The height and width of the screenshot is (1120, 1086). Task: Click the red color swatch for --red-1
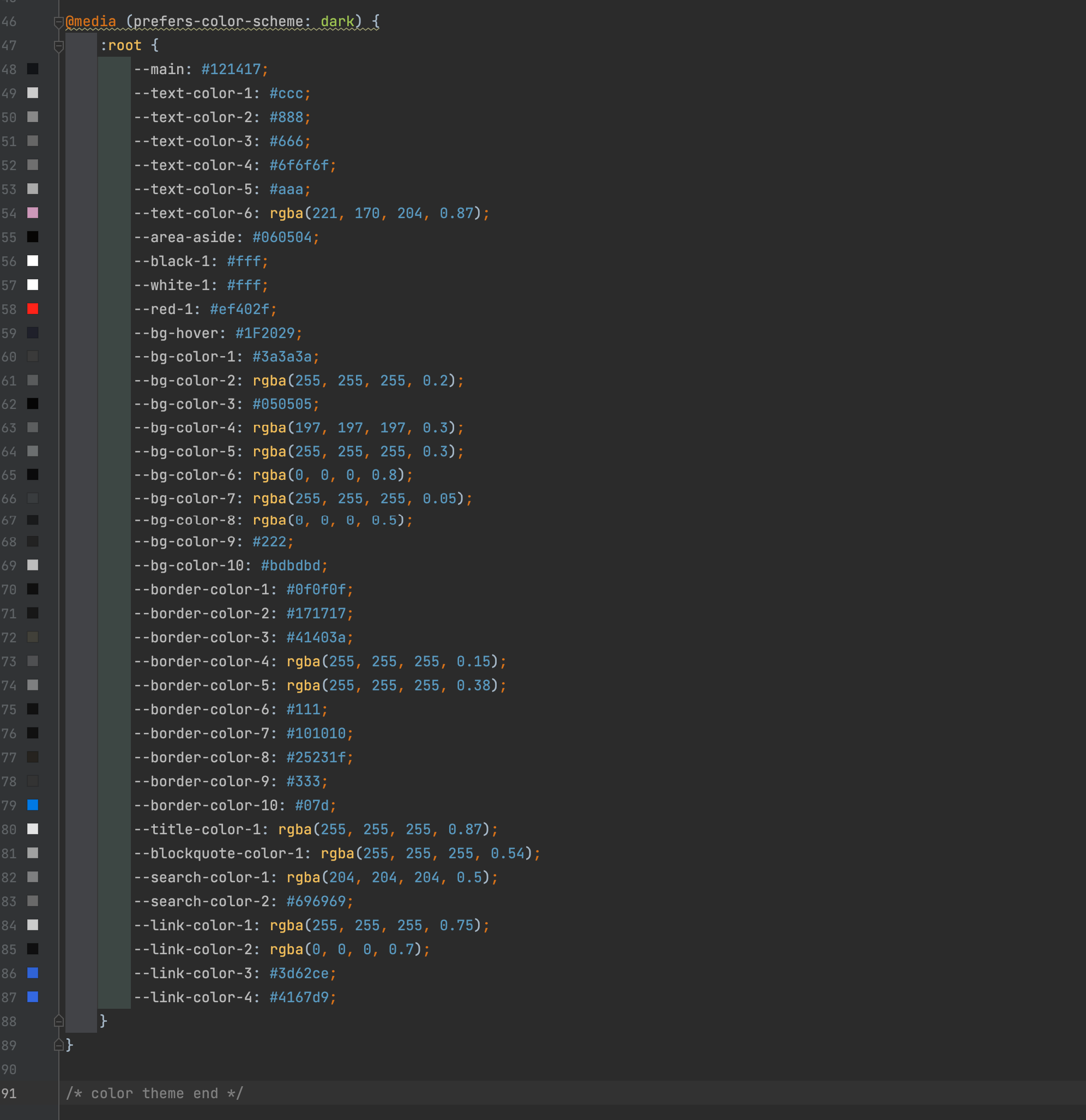tap(33, 309)
